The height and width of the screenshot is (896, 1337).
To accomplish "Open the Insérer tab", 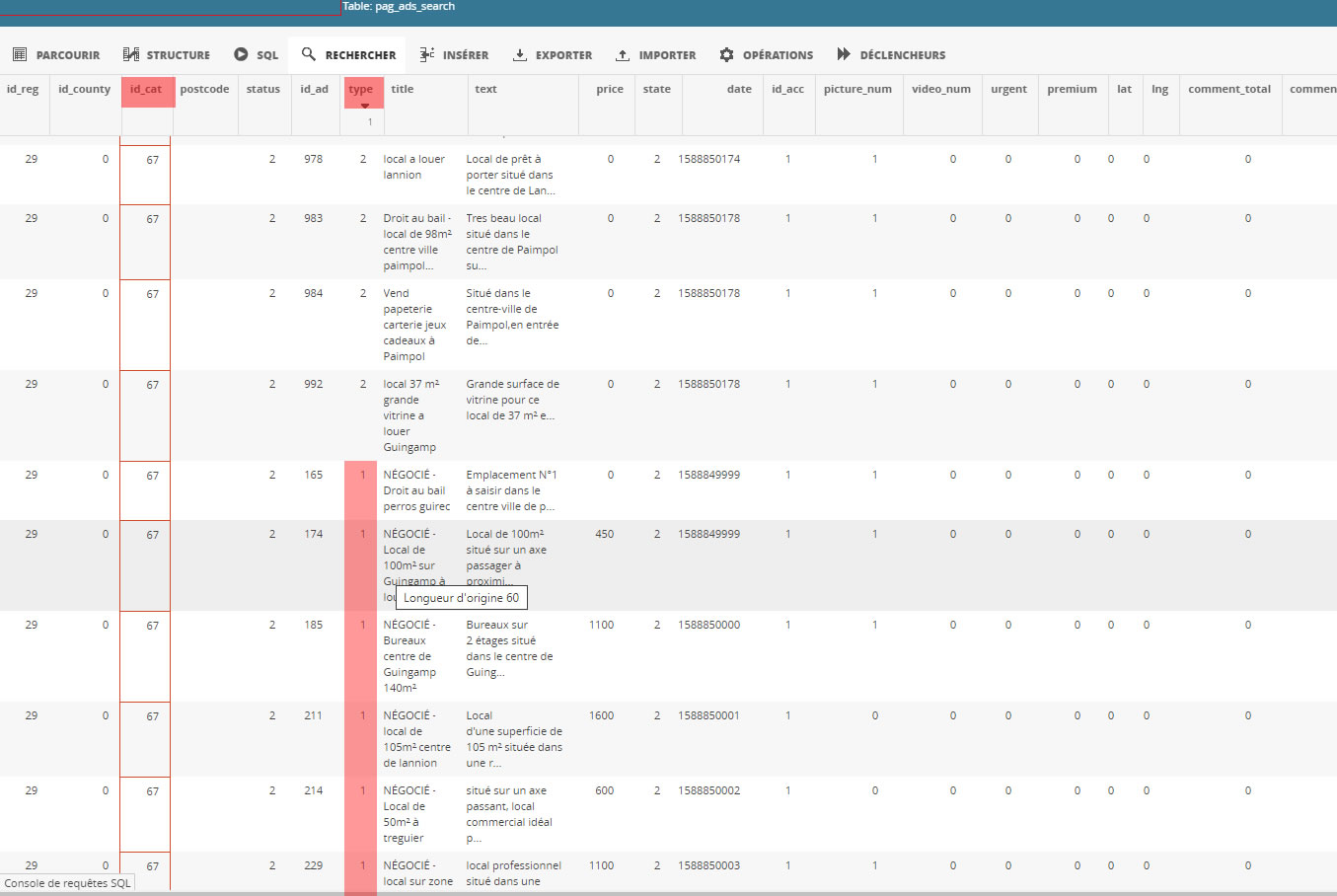I will click(x=454, y=55).
